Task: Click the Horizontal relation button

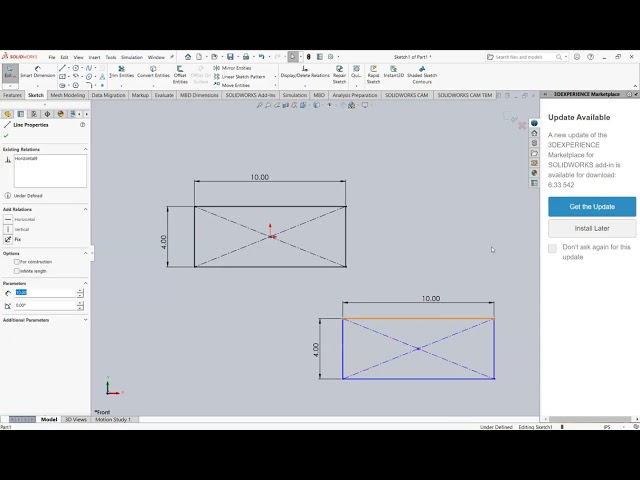Action: pos(8,219)
